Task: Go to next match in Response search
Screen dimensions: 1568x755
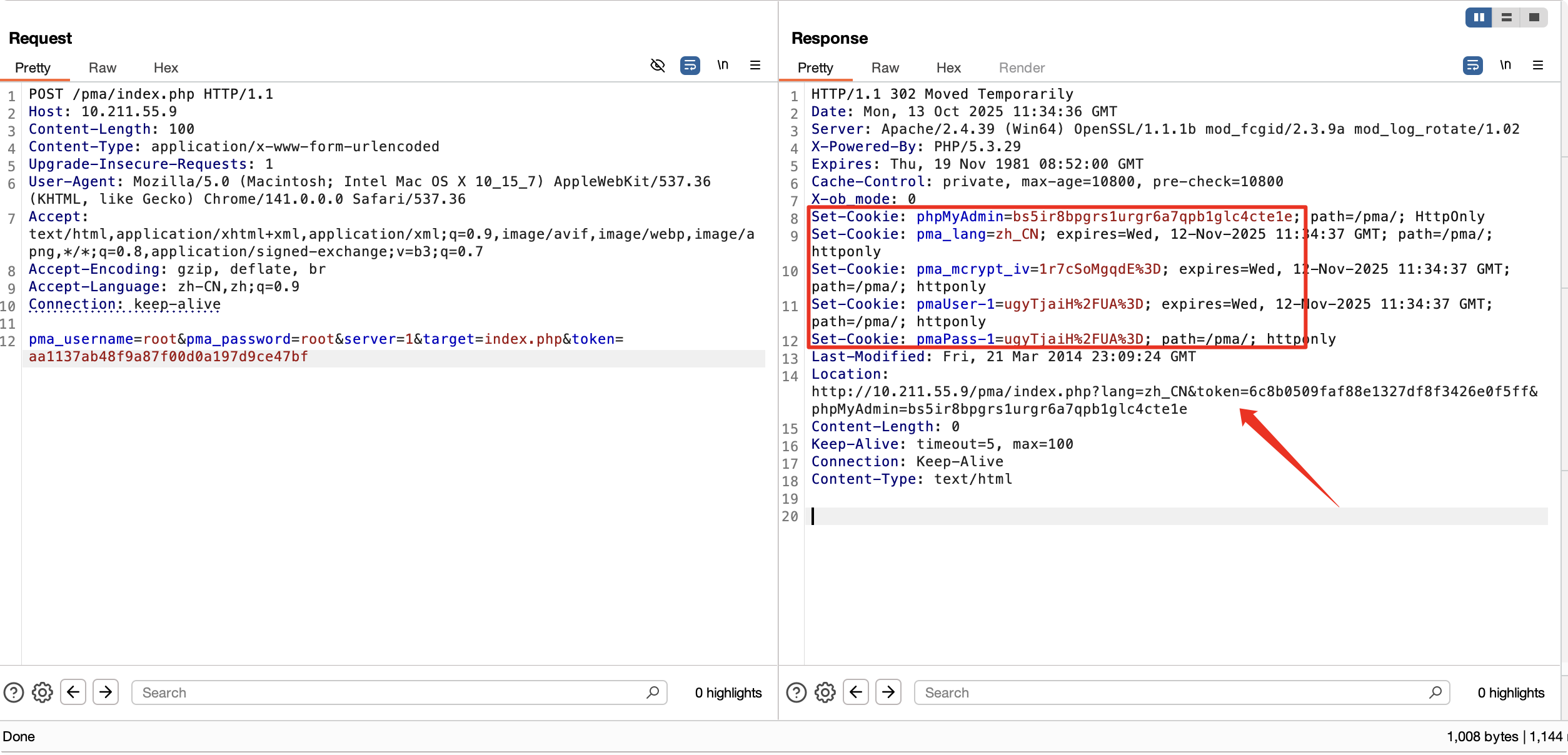Action: pyautogui.click(x=888, y=692)
